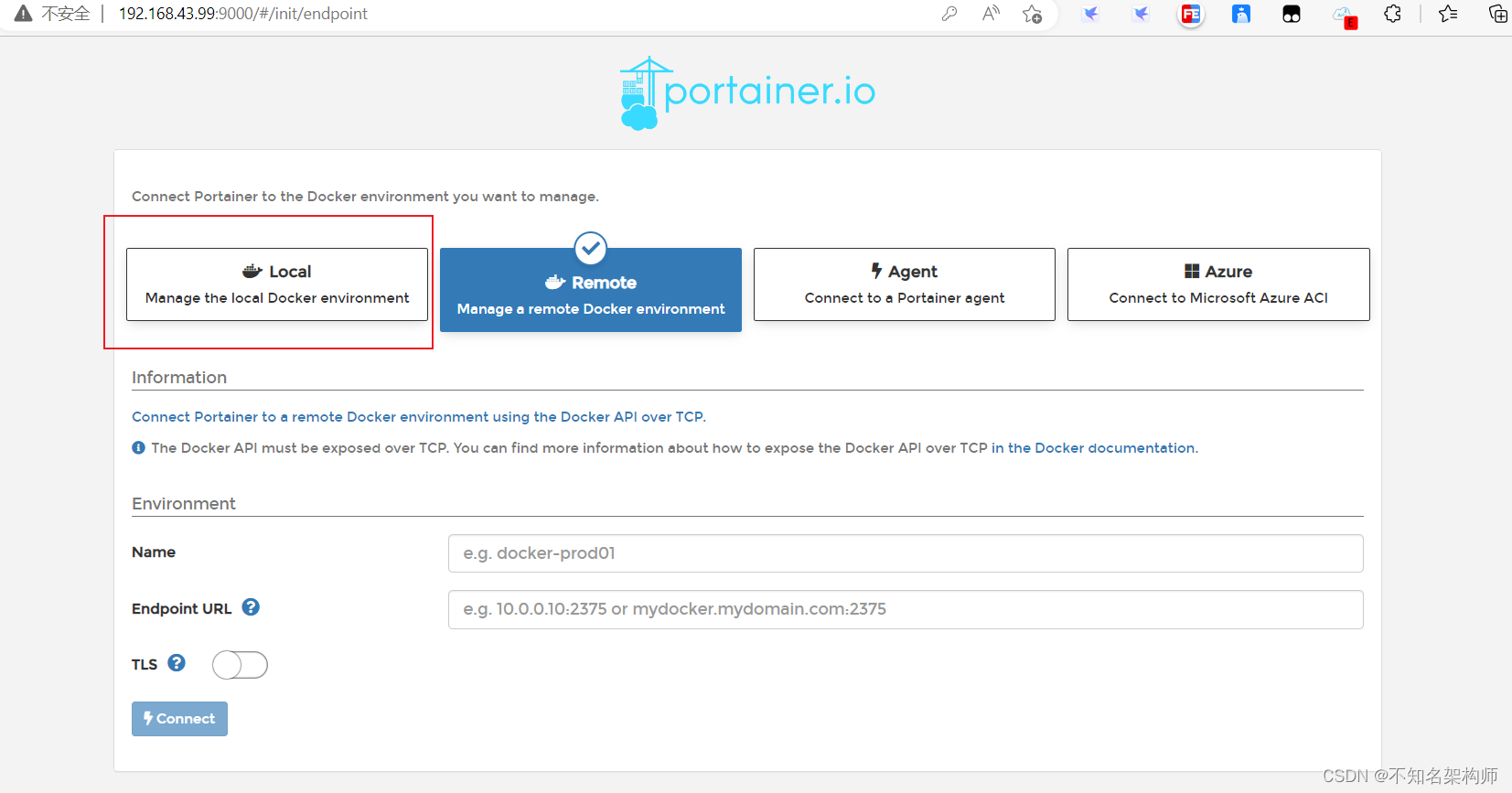Click the TLS help question icon
This screenshot has width=1512, height=793.
click(x=177, y=663)
